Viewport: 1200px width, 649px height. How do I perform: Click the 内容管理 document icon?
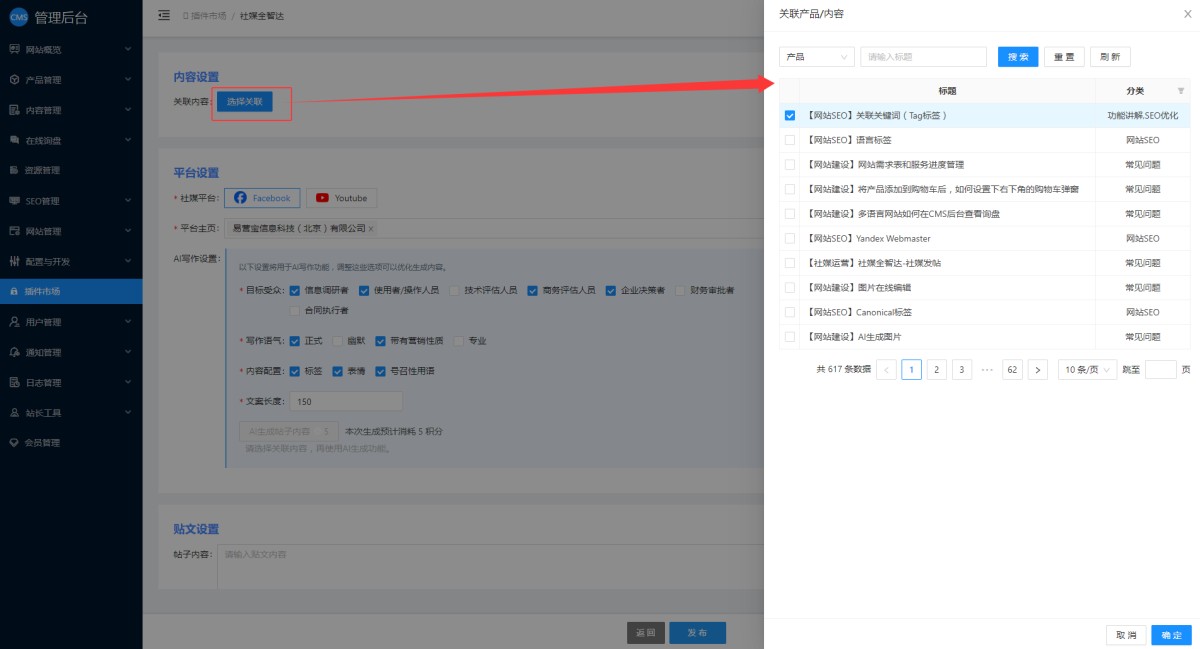pyautogui.click(x=14, y=110)
